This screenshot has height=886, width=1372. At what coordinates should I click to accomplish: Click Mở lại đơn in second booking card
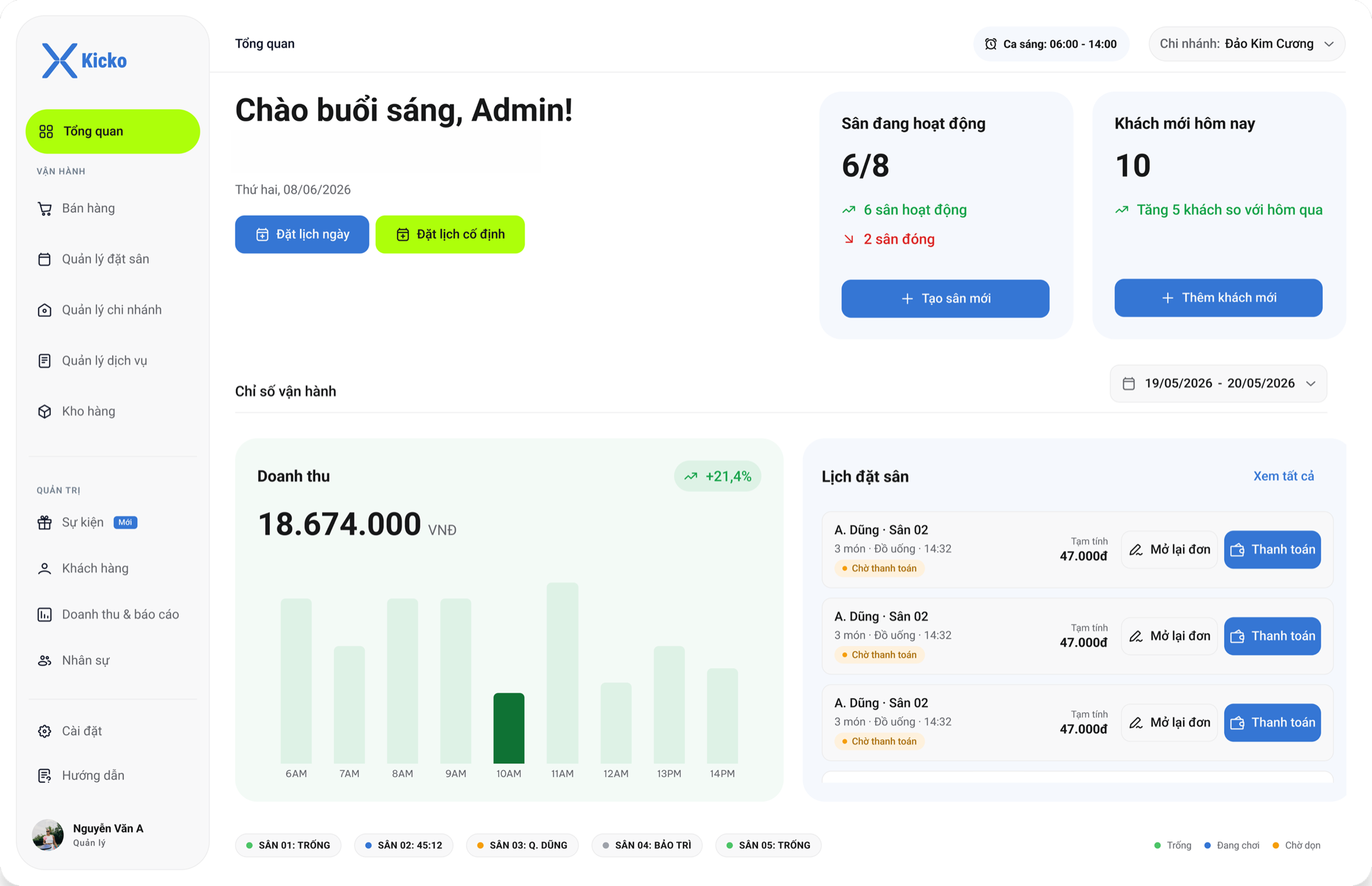(x=1170, y=636)
